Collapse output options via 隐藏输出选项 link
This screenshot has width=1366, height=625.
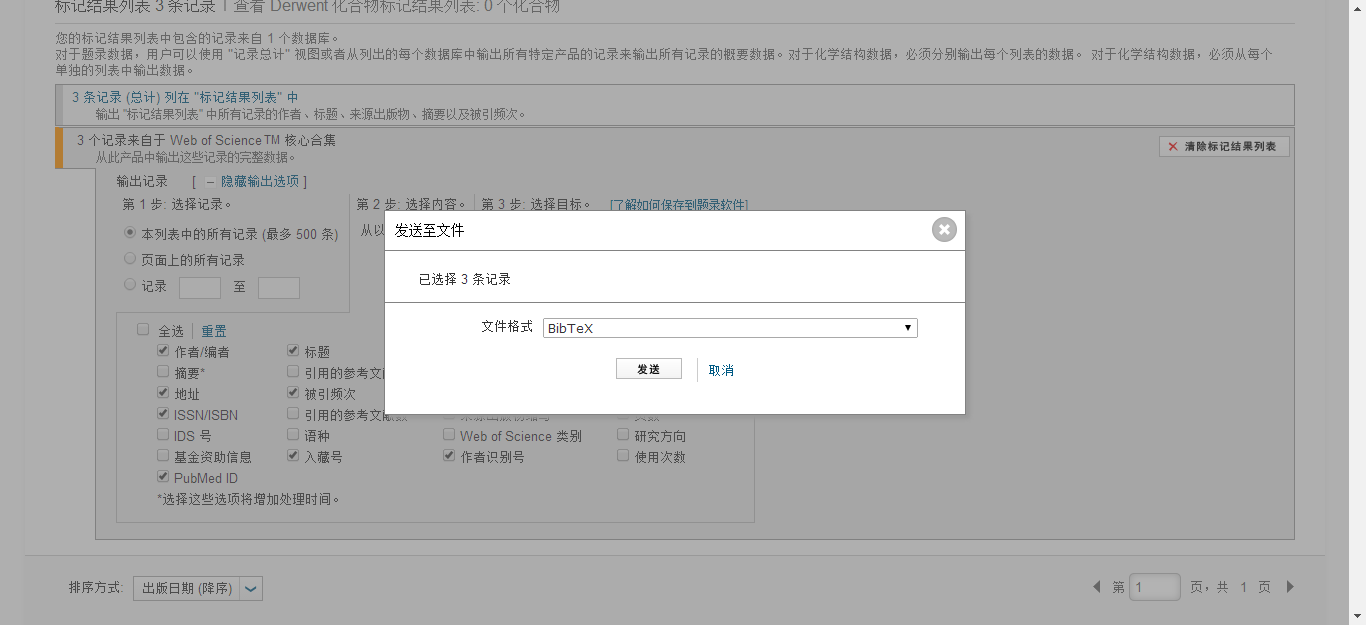(x=259, y=181)
